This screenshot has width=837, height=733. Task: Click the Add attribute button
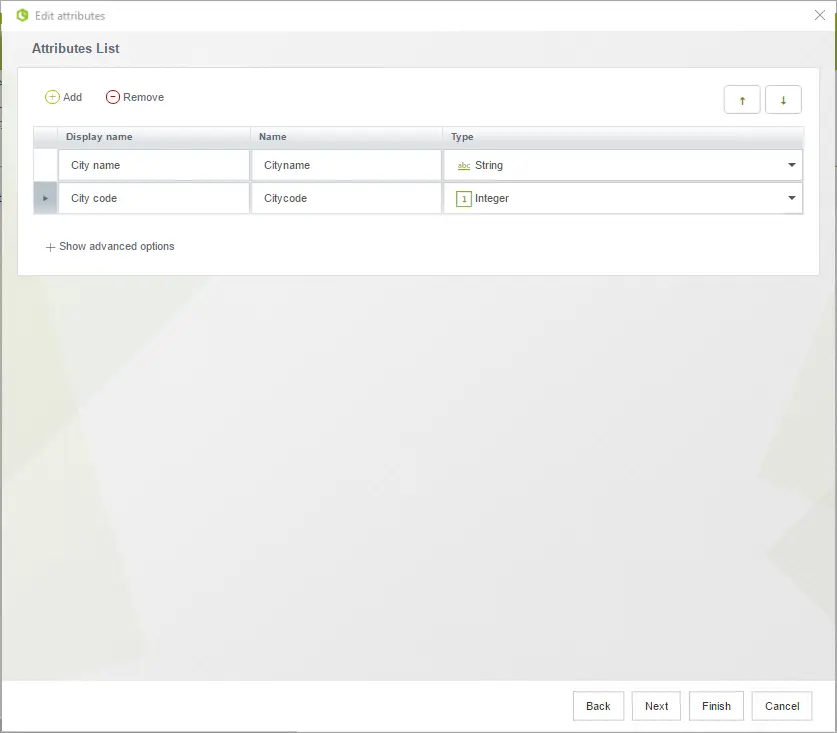pyautogui.click(x=64, y=97)
